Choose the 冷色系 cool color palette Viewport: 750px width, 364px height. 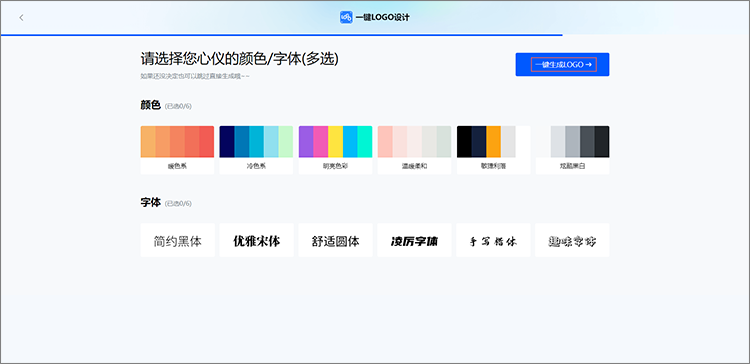[256, 150]
